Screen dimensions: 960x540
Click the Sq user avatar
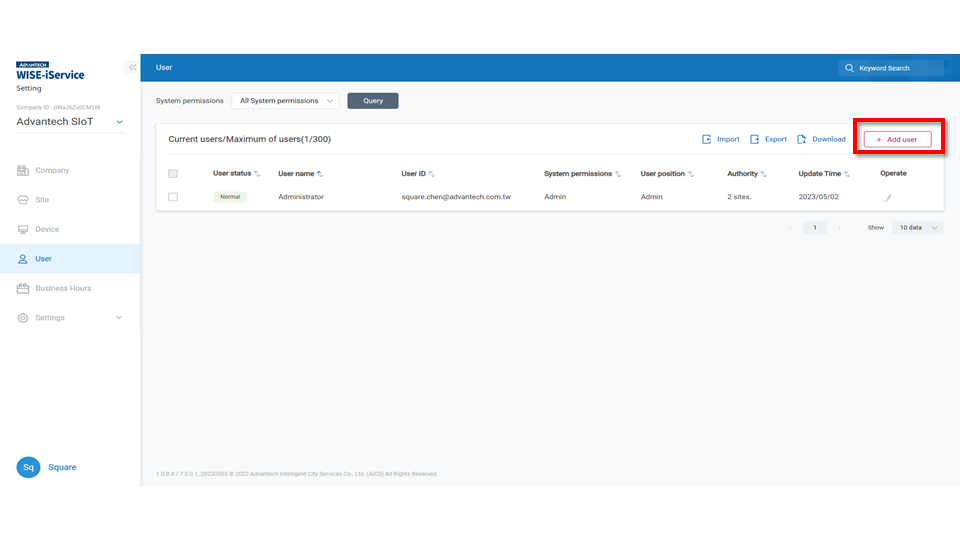[29, 467]
